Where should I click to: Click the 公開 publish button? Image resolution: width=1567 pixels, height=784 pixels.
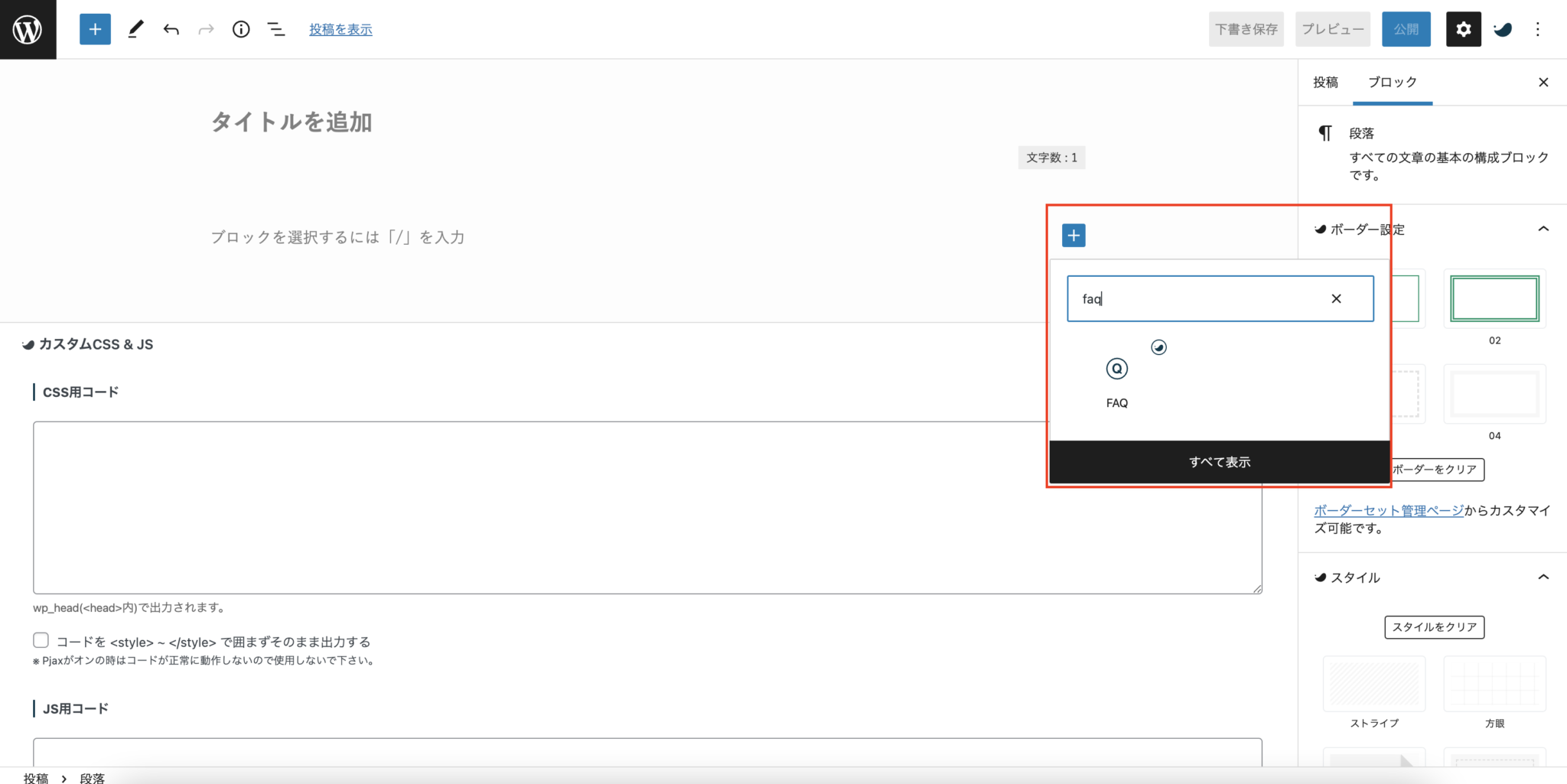[1406, 29]
